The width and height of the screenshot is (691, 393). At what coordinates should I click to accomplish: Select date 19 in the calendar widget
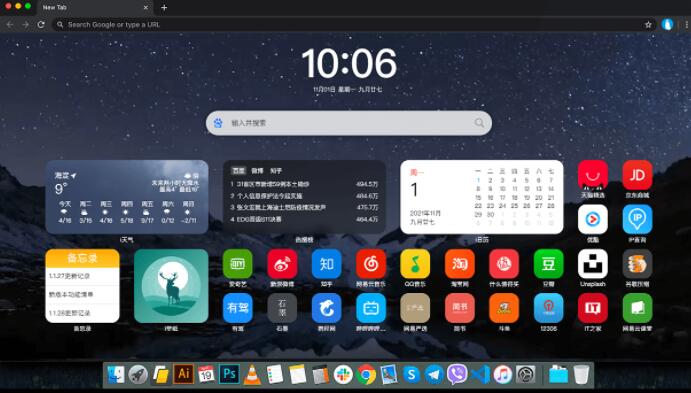[x=527, y=198]
